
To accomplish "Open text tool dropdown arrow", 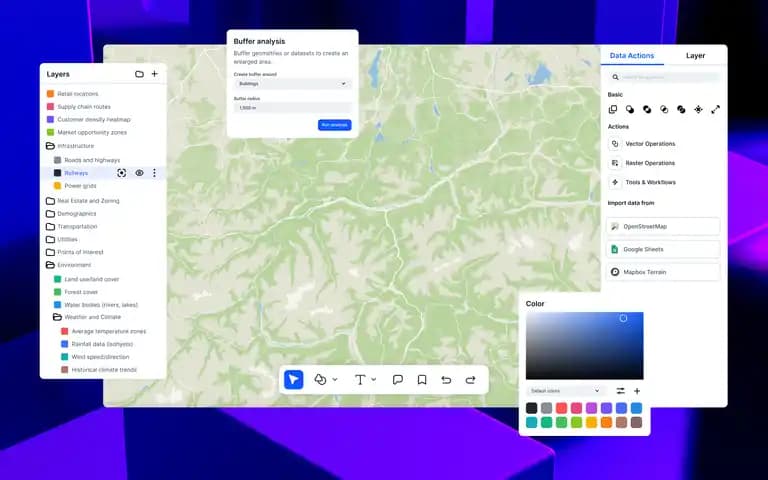I will [x=374, y=380].
